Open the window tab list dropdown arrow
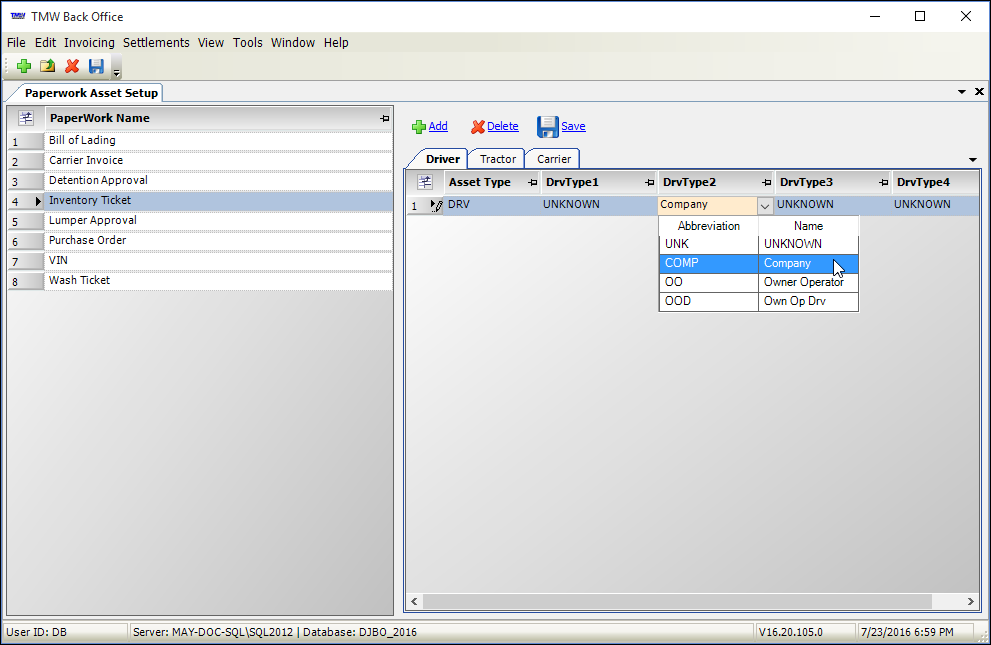 [962, 92]
